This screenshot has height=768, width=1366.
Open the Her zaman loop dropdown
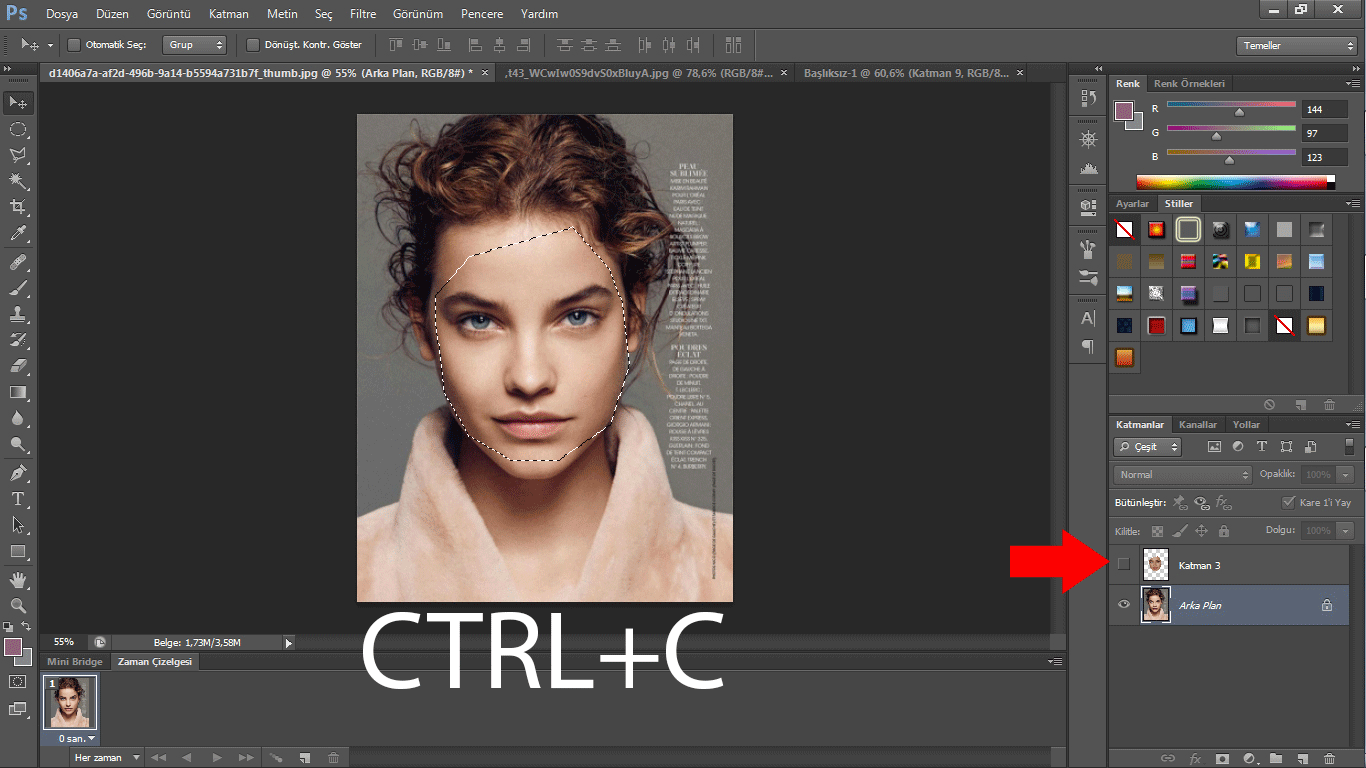click(x=106, y=758)
